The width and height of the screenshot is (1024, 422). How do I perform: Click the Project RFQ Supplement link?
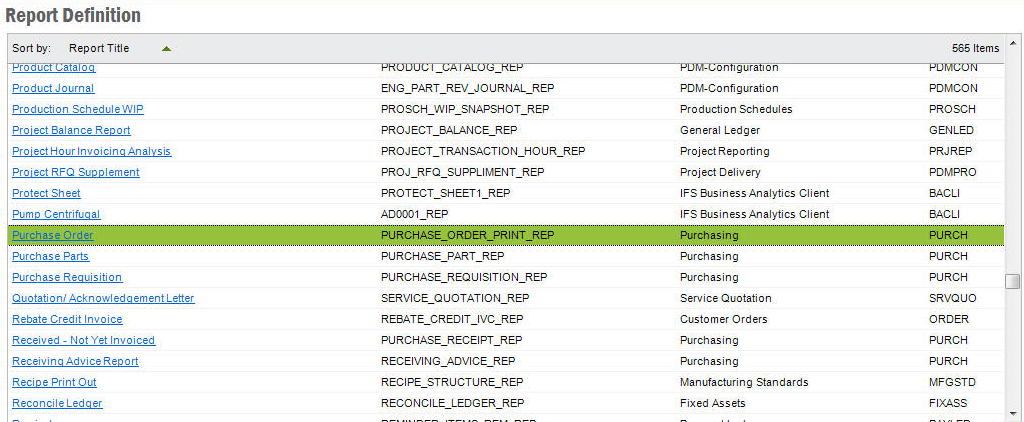tap(76, 172)
